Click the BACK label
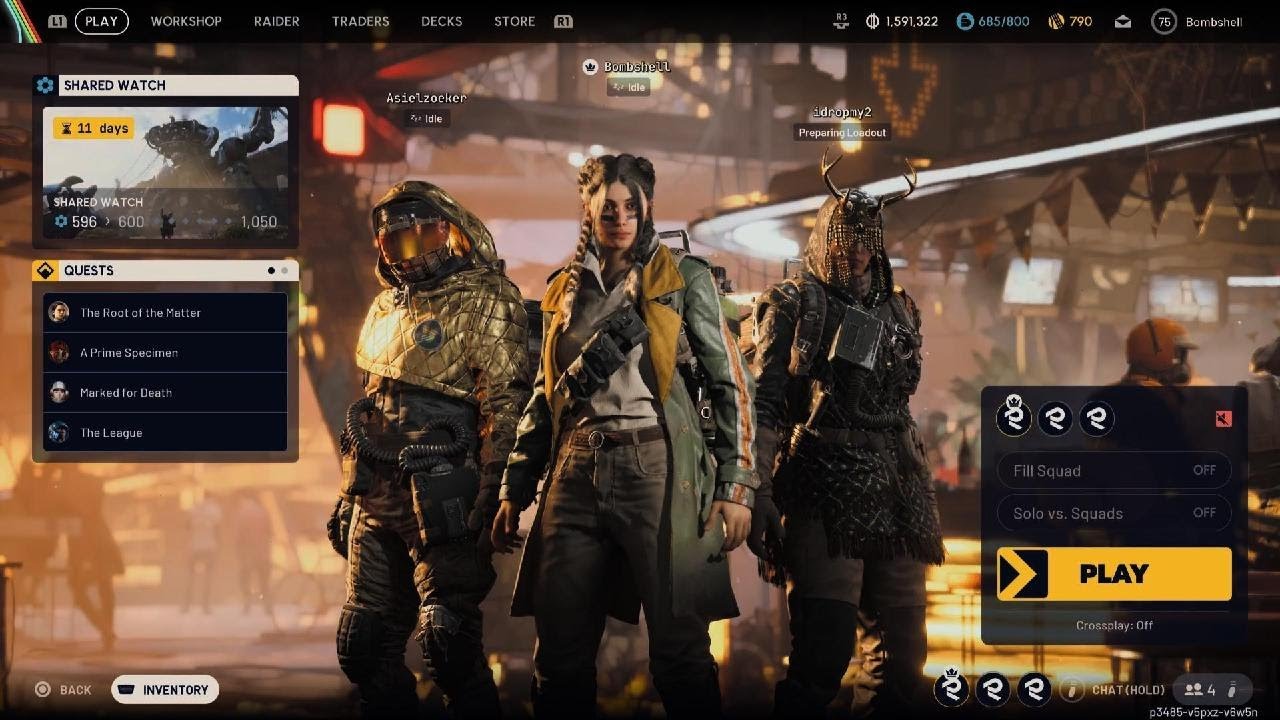1280x720 pixels. 75,690
